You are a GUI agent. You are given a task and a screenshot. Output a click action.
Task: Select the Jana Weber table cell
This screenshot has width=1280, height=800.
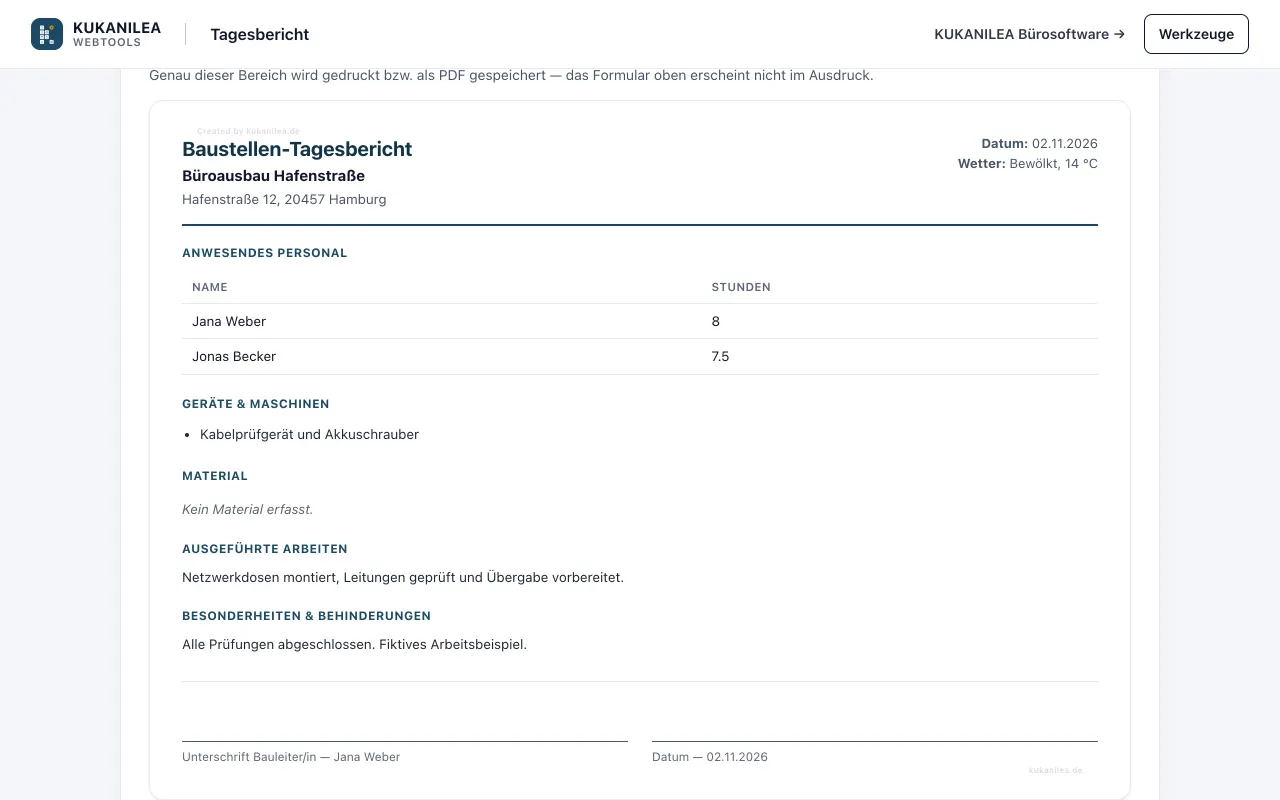(229, 321)
